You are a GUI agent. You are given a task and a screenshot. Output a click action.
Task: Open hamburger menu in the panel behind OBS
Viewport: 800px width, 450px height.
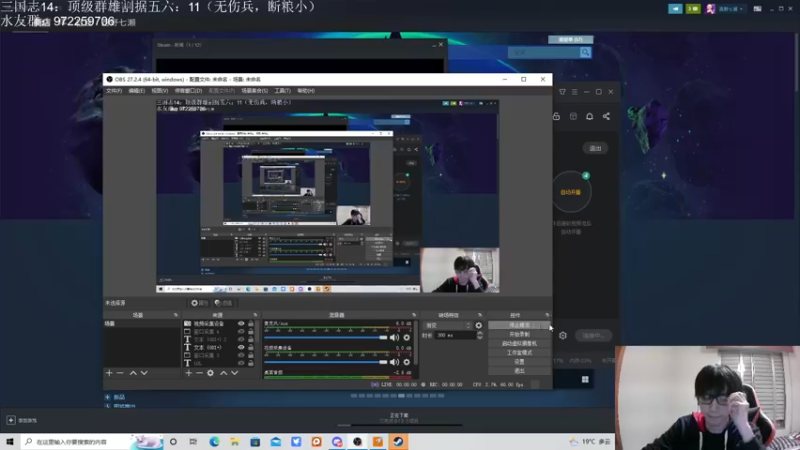[x=574, y=92]
